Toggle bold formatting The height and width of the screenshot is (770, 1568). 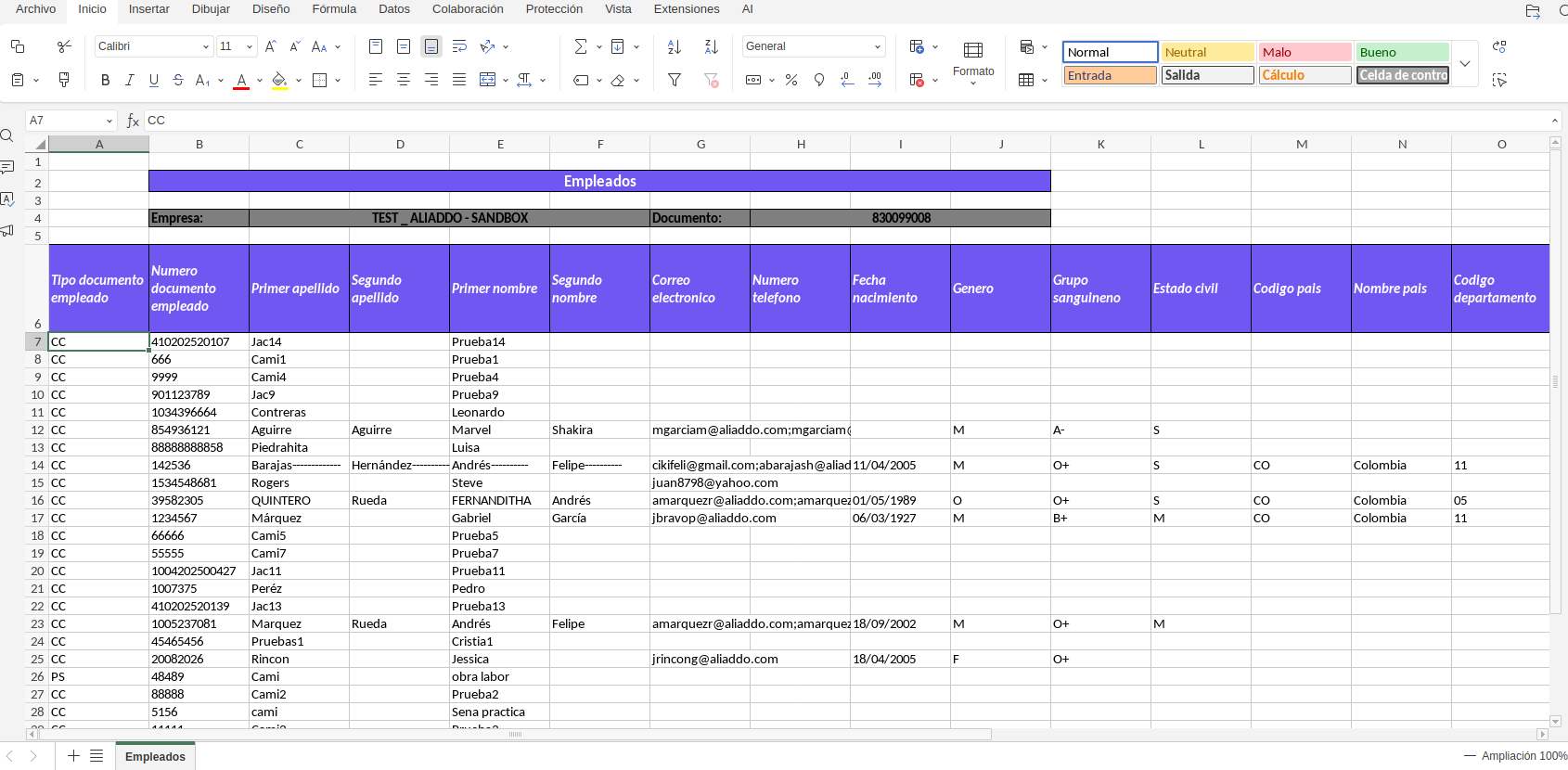coord(105,81)
